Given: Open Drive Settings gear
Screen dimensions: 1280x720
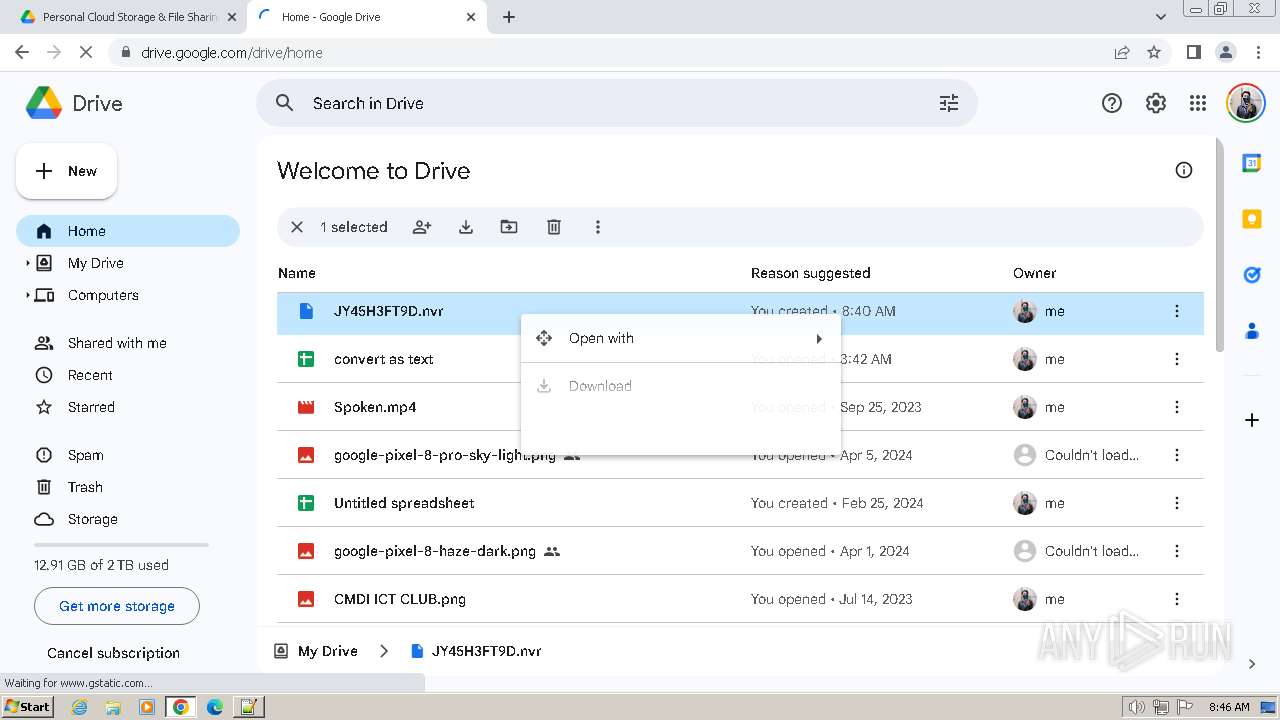Looking at the screenshot, I should click(1156, 103).
